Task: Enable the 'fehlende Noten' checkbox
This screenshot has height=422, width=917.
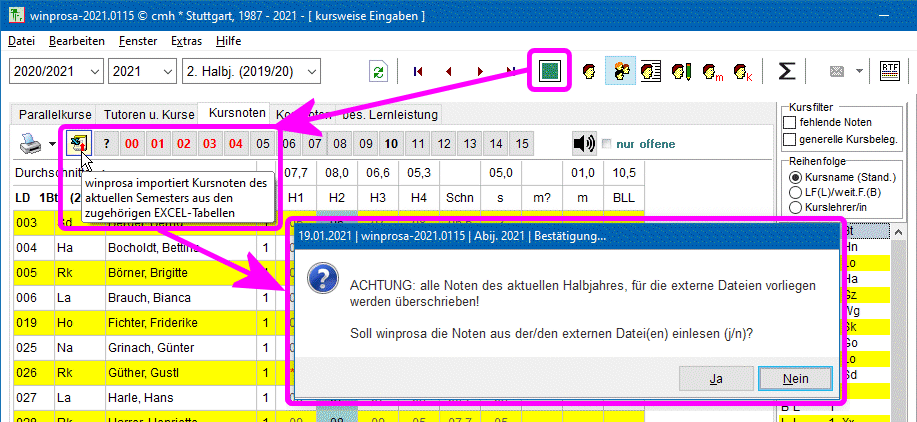Action: coord(789,122)
